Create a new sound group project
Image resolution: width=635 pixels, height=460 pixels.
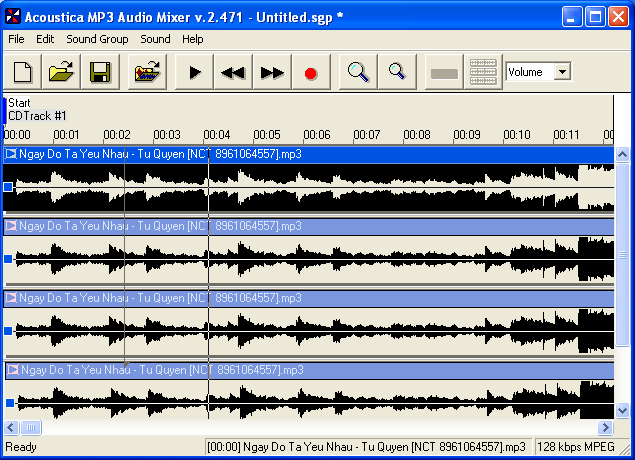click(x=24, y=72)
